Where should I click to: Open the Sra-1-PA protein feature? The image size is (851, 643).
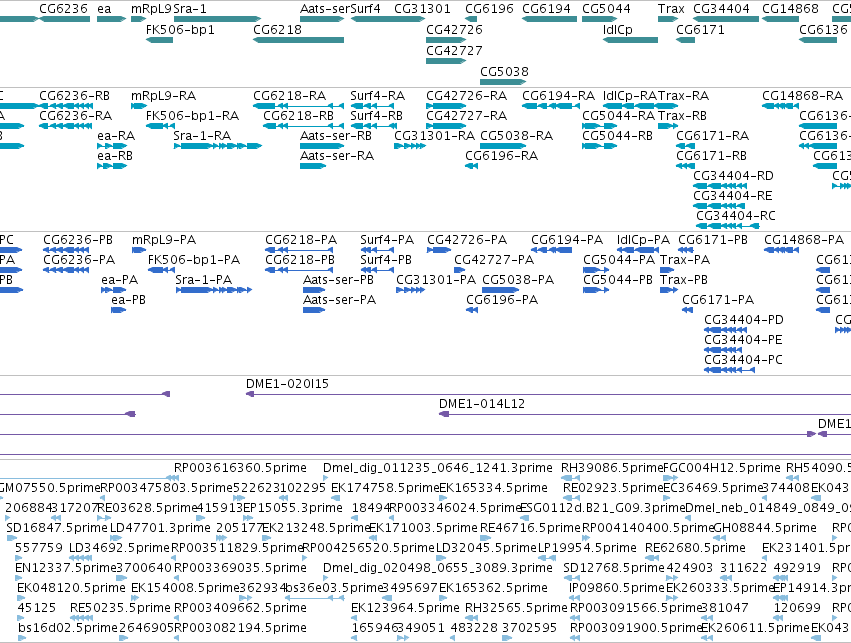coord(214,290)
